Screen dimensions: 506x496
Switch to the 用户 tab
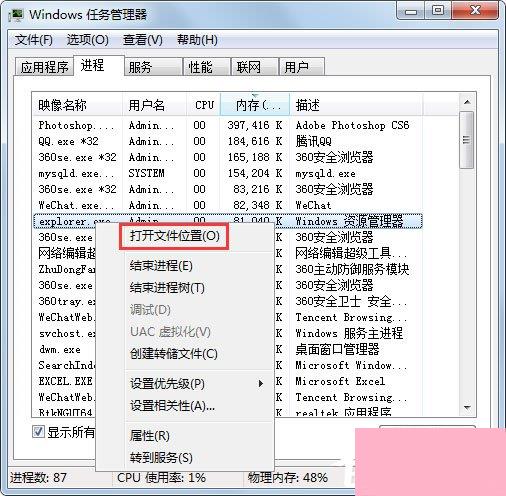[x=302, y=67]
